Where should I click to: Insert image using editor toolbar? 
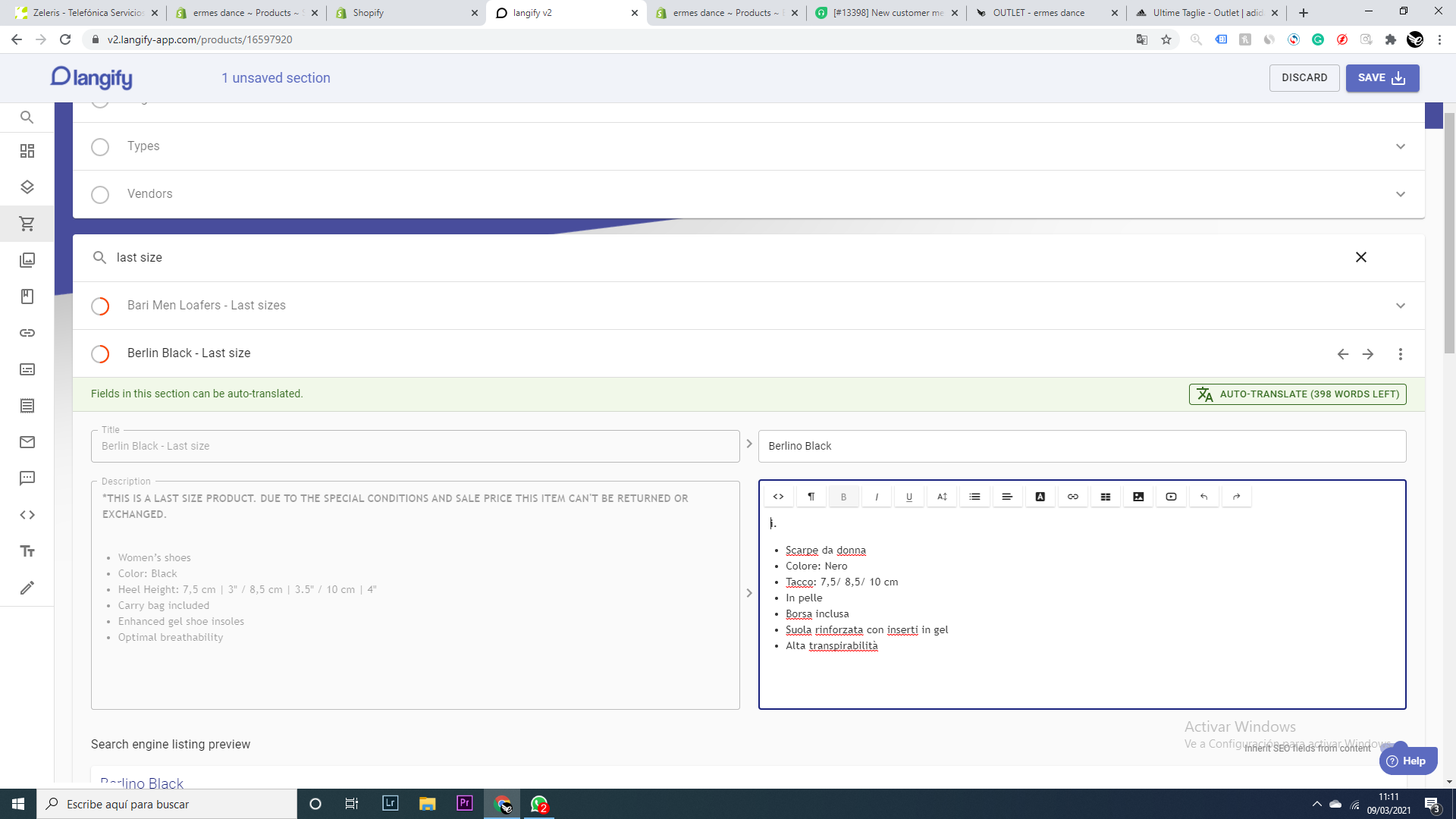tap(1138, 497)
